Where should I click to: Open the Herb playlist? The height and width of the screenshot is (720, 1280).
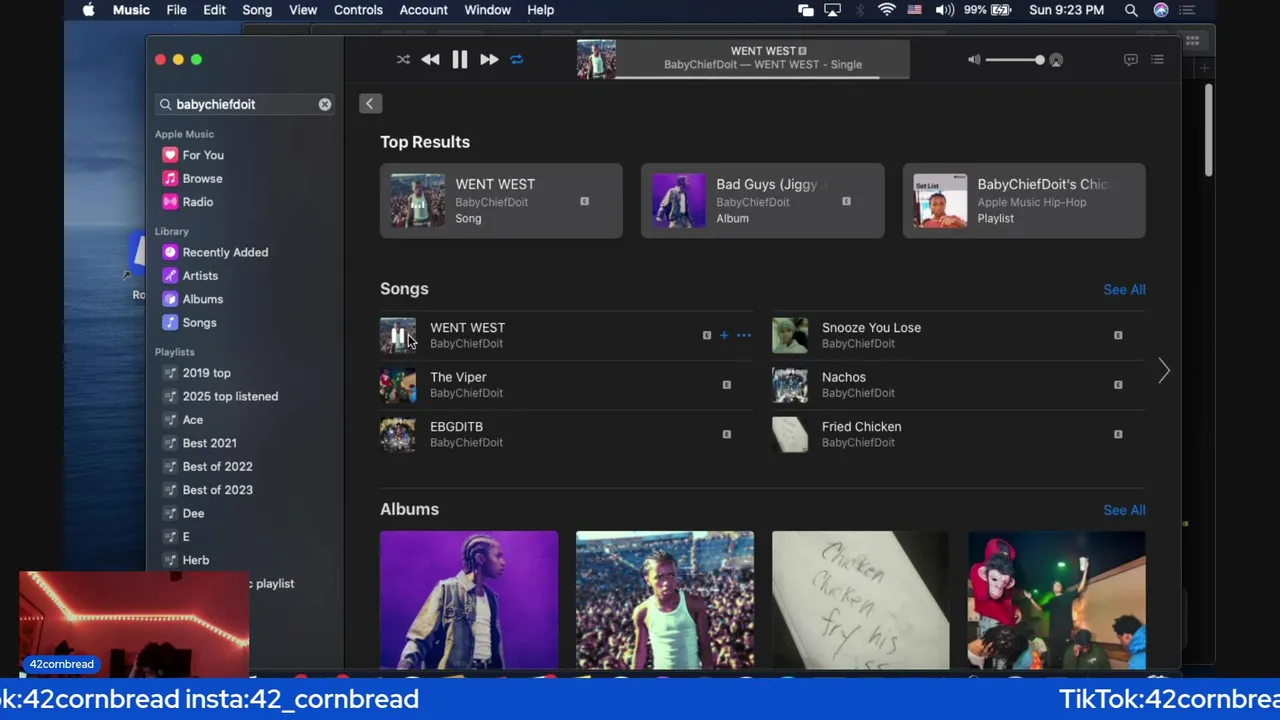click(196, 560)
